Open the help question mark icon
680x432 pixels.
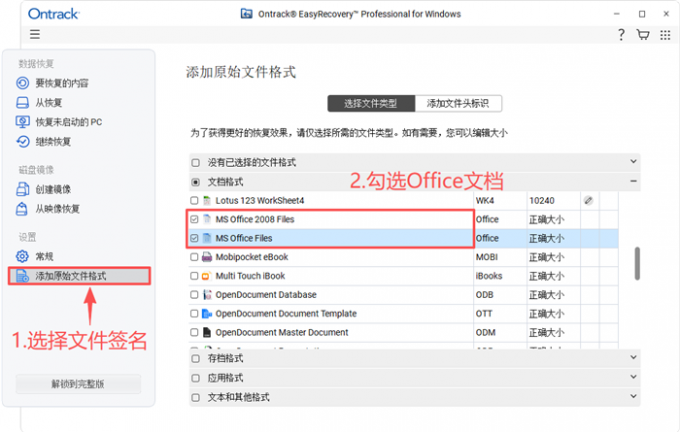click(621, 35)
